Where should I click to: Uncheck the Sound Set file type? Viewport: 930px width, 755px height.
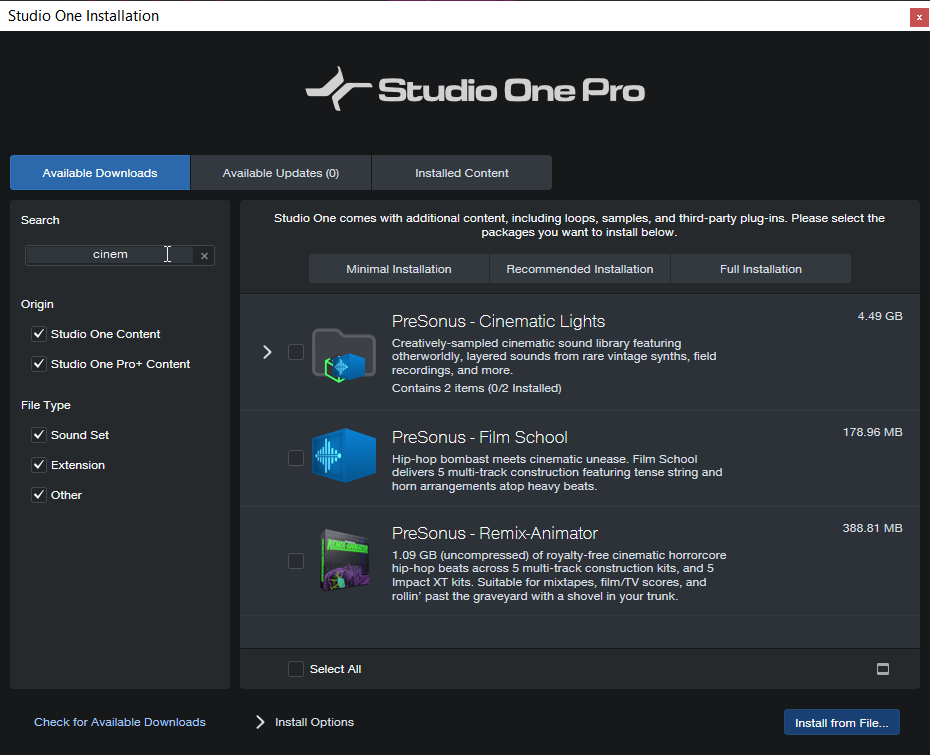(x=39, y=435)
